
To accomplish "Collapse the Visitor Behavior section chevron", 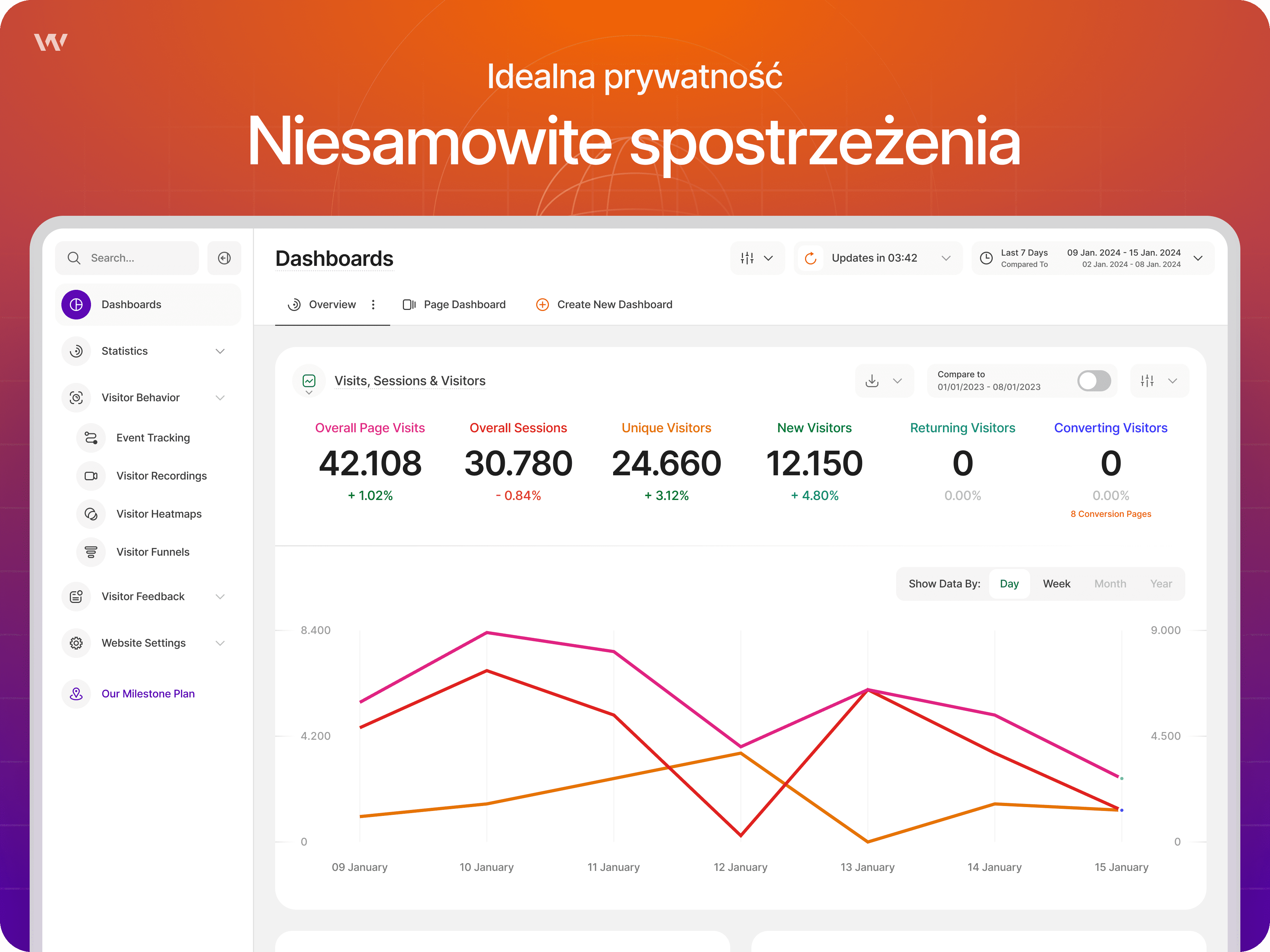I will [x=220, y=397].
